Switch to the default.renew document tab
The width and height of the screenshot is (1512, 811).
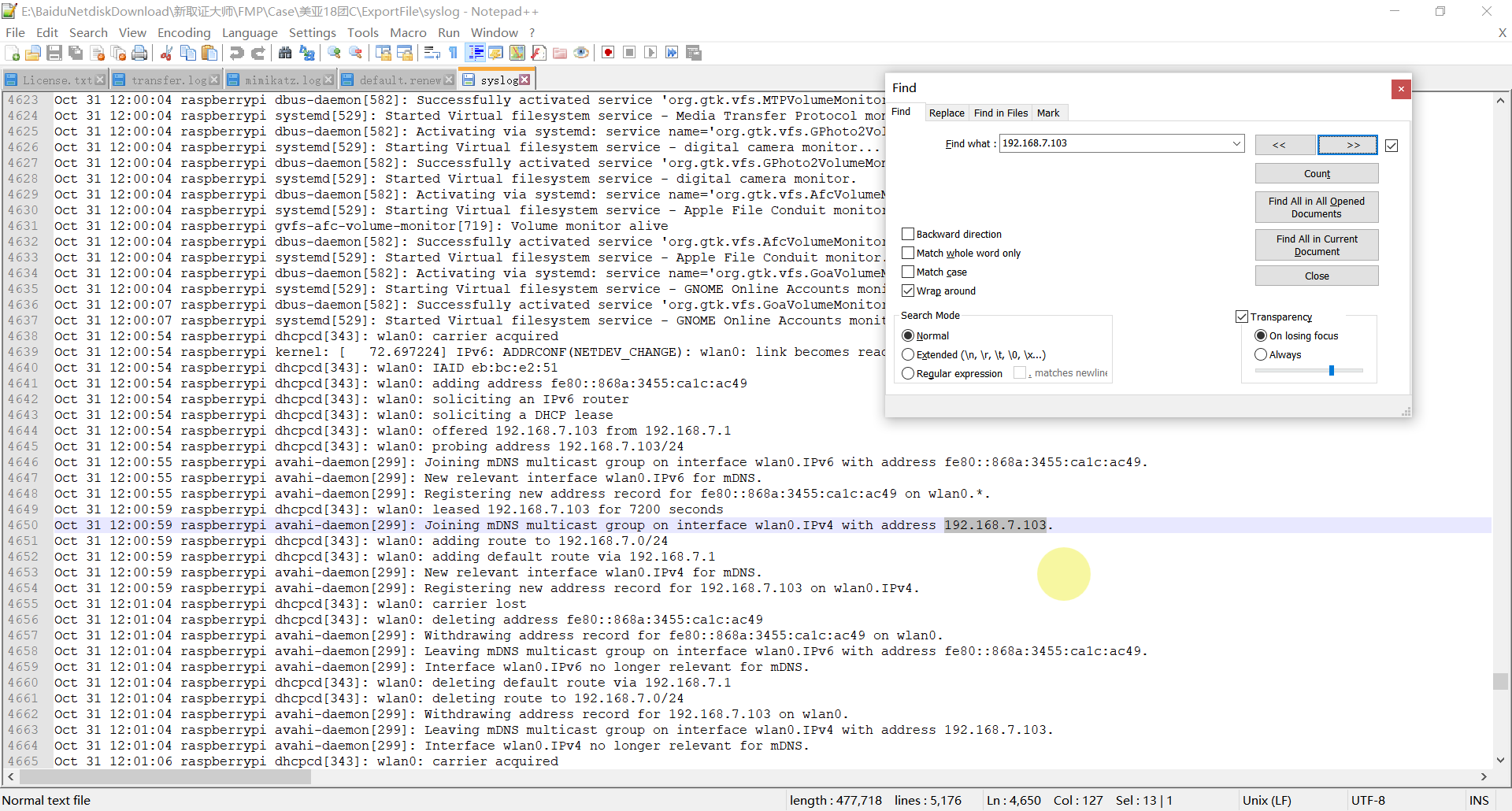click(x=399, y=80)
